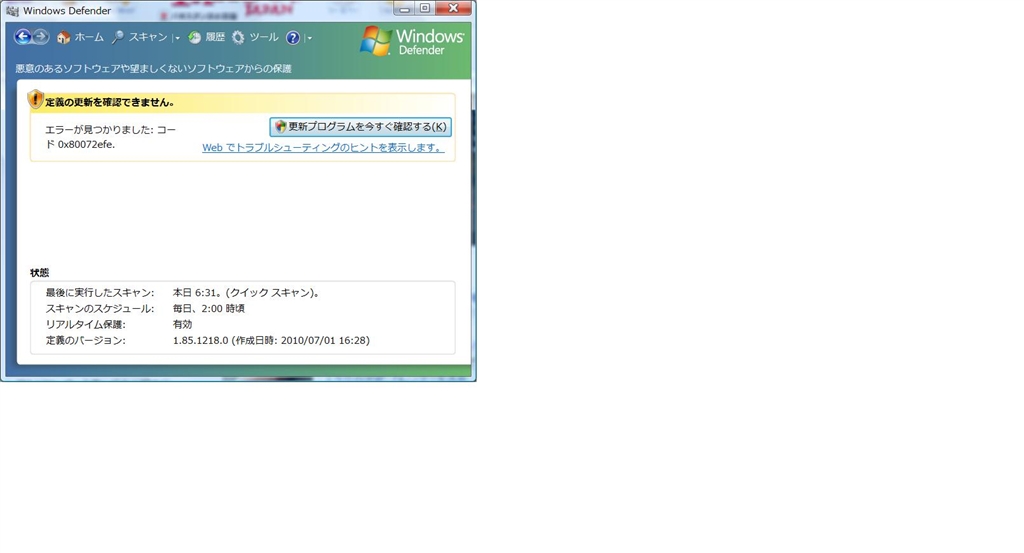Click the Windows Defender logo

412,41
